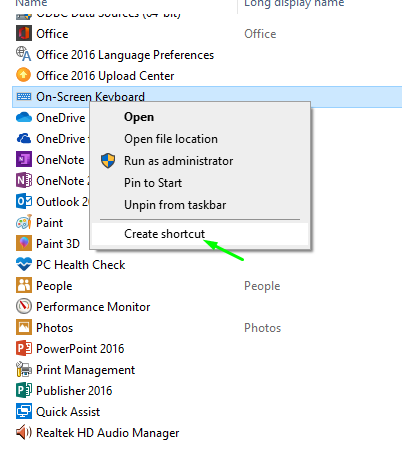Click the On-Screen Keyboard icon
The width and height of the screenshot is (402, 449).
tap(24, 97)
